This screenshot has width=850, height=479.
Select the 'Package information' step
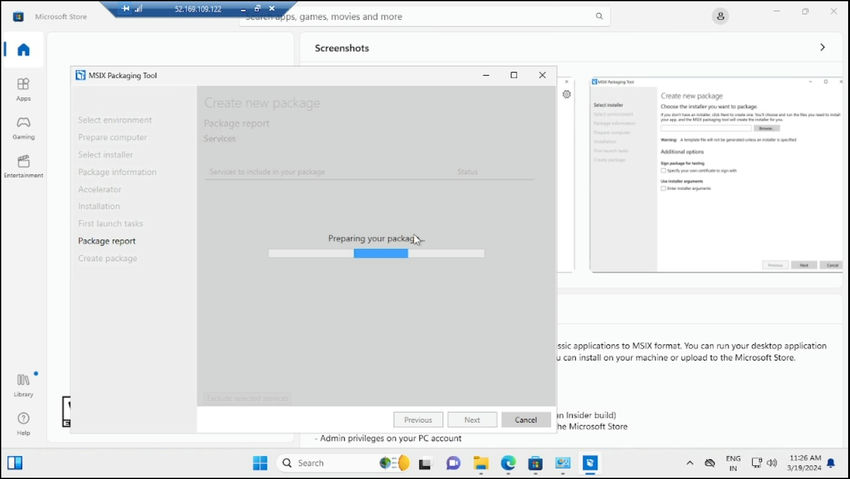[x=117, y=172]
